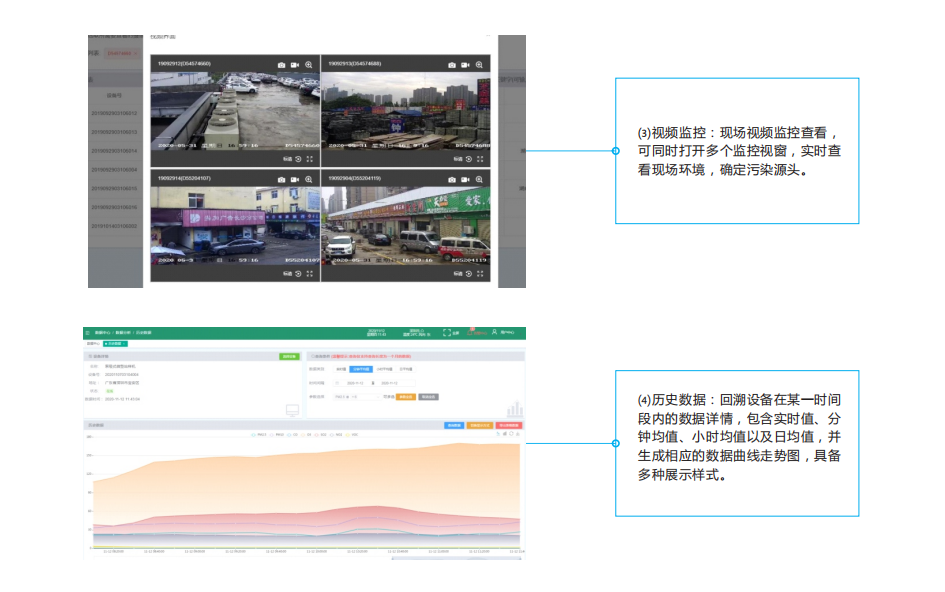Switch 标清 quality on camera 19092913
Viewport: 945px width, 592px height.
[458, 159]
